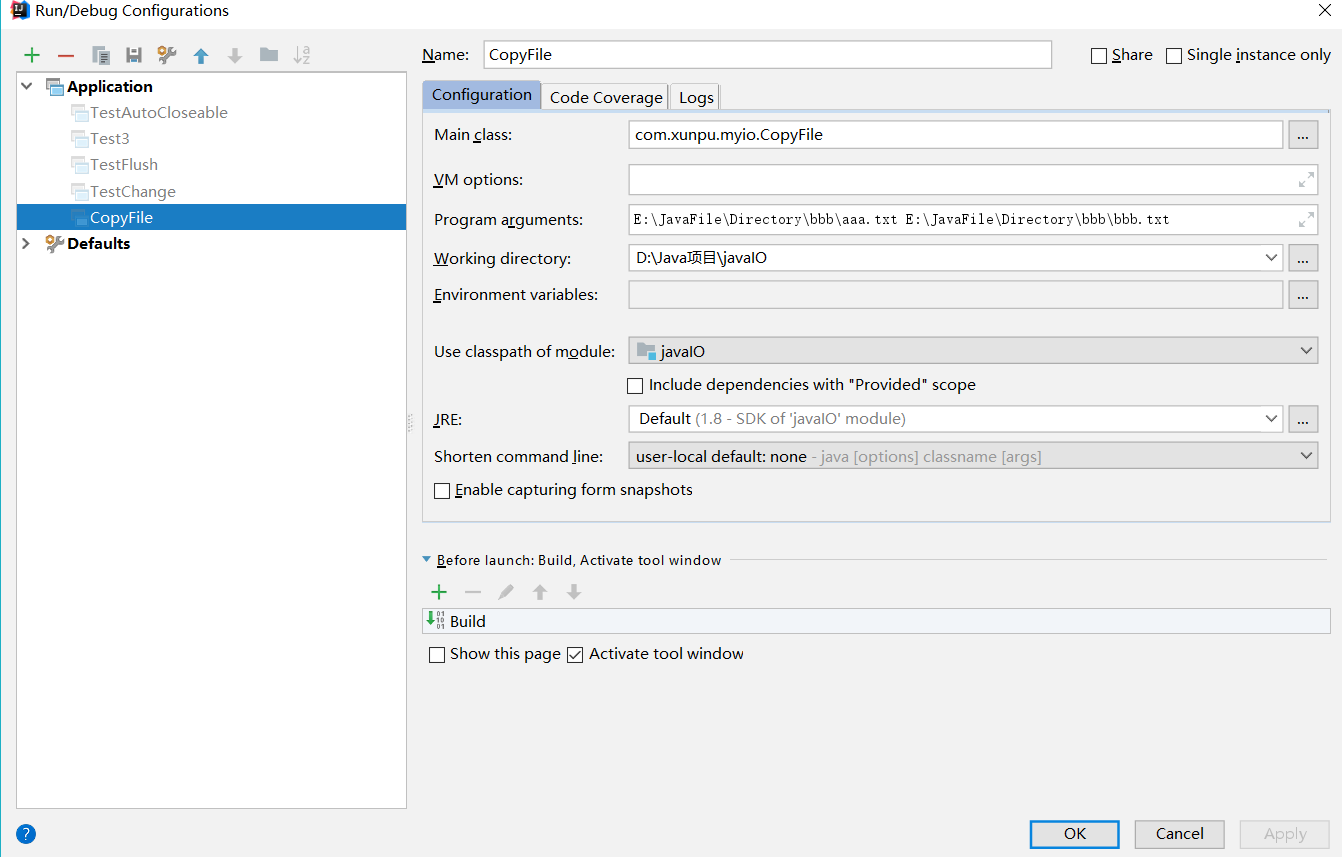The height and width of the screenshot is (857, 1342).
Task: Collapse the Before launch section
Action: coord(427,560)
